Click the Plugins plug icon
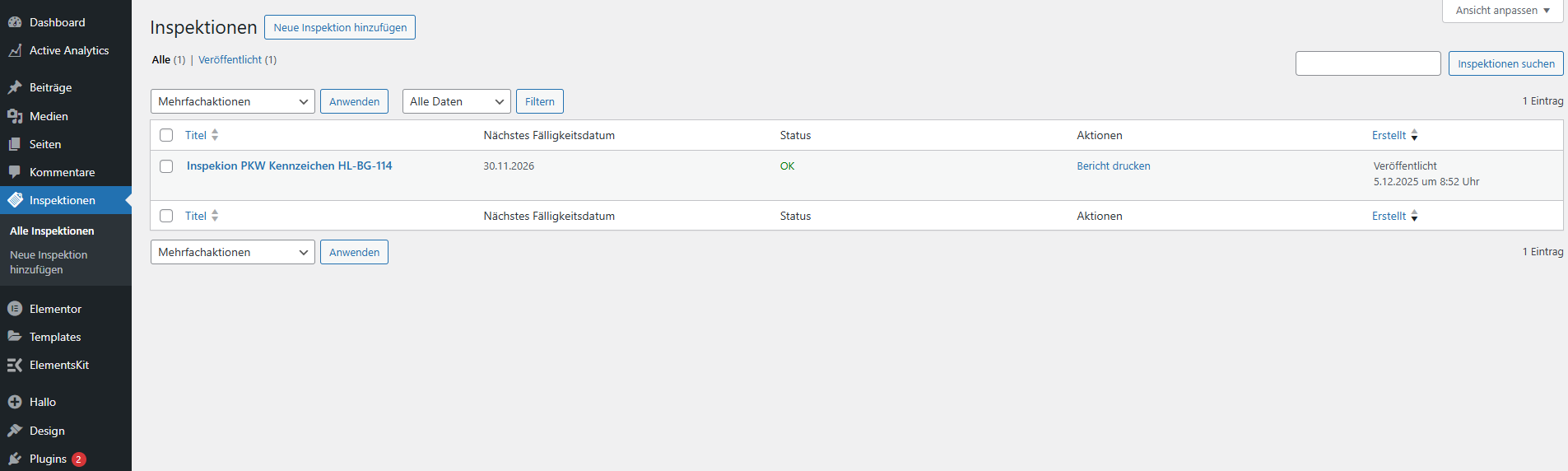Screen dimensions: 1568x471 coord(15,459)
